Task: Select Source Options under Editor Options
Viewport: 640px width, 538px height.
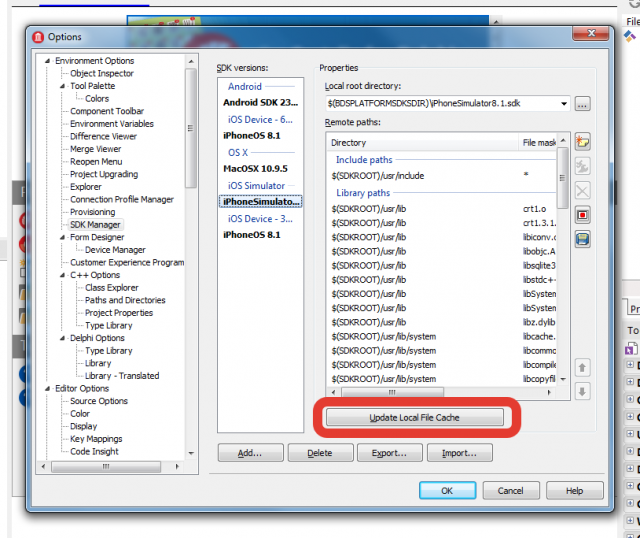Action: pos(99,401)
